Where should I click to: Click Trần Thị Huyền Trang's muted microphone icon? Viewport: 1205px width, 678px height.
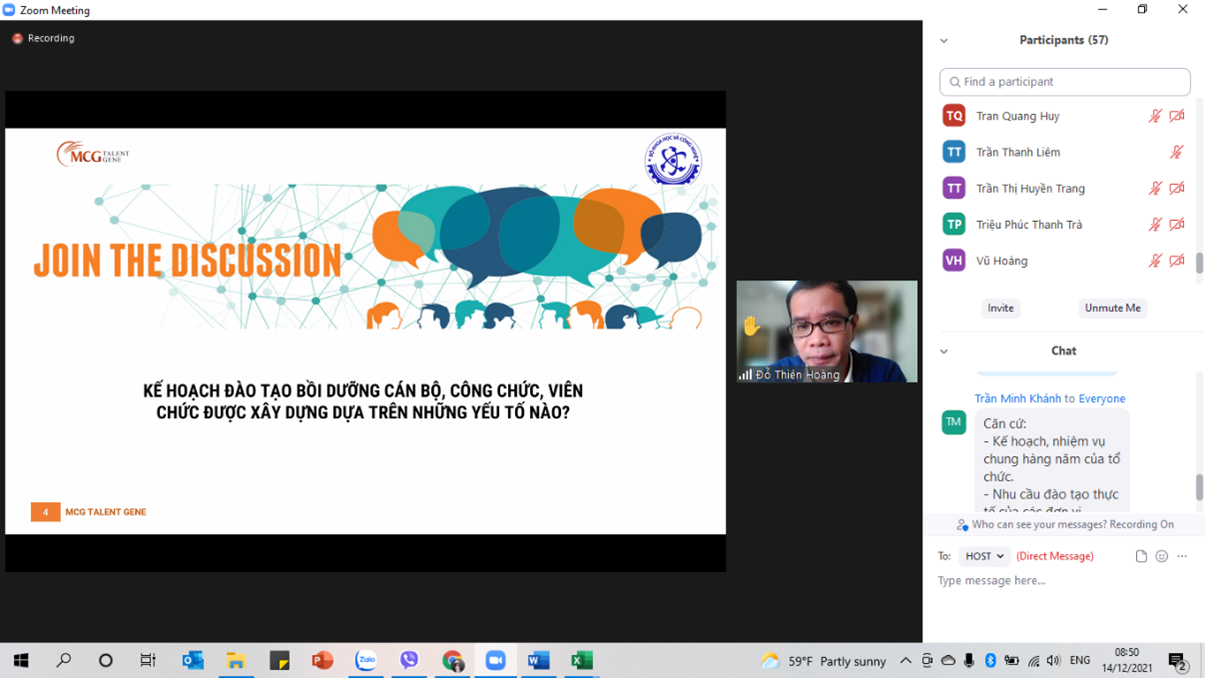(x=1155, y=188)
